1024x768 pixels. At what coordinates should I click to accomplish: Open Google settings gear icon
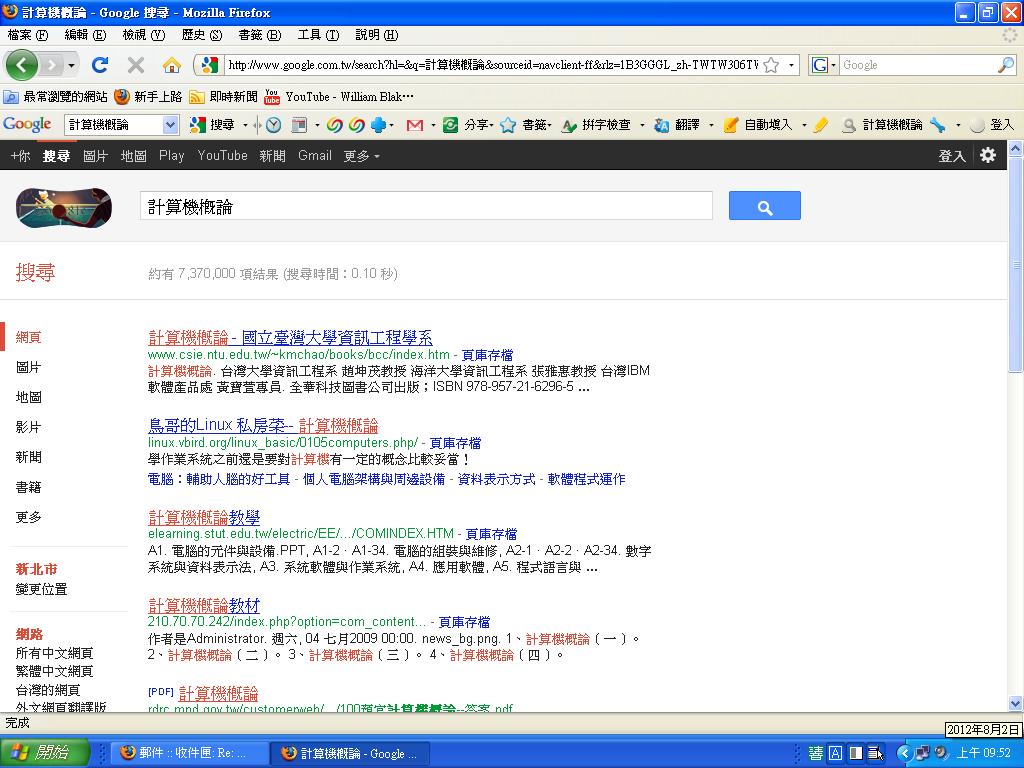click(988, 155)
